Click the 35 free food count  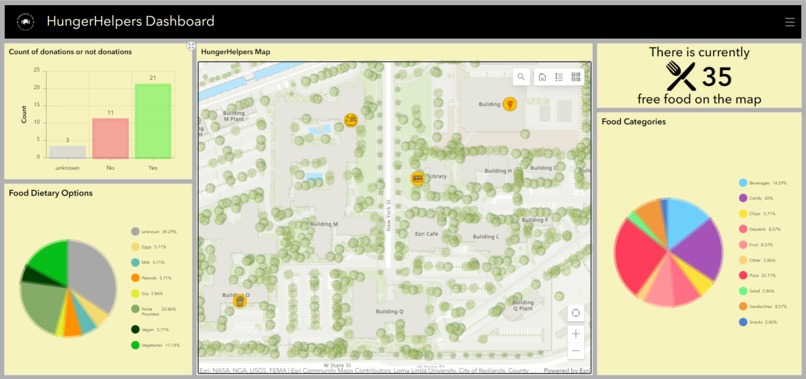717,77
